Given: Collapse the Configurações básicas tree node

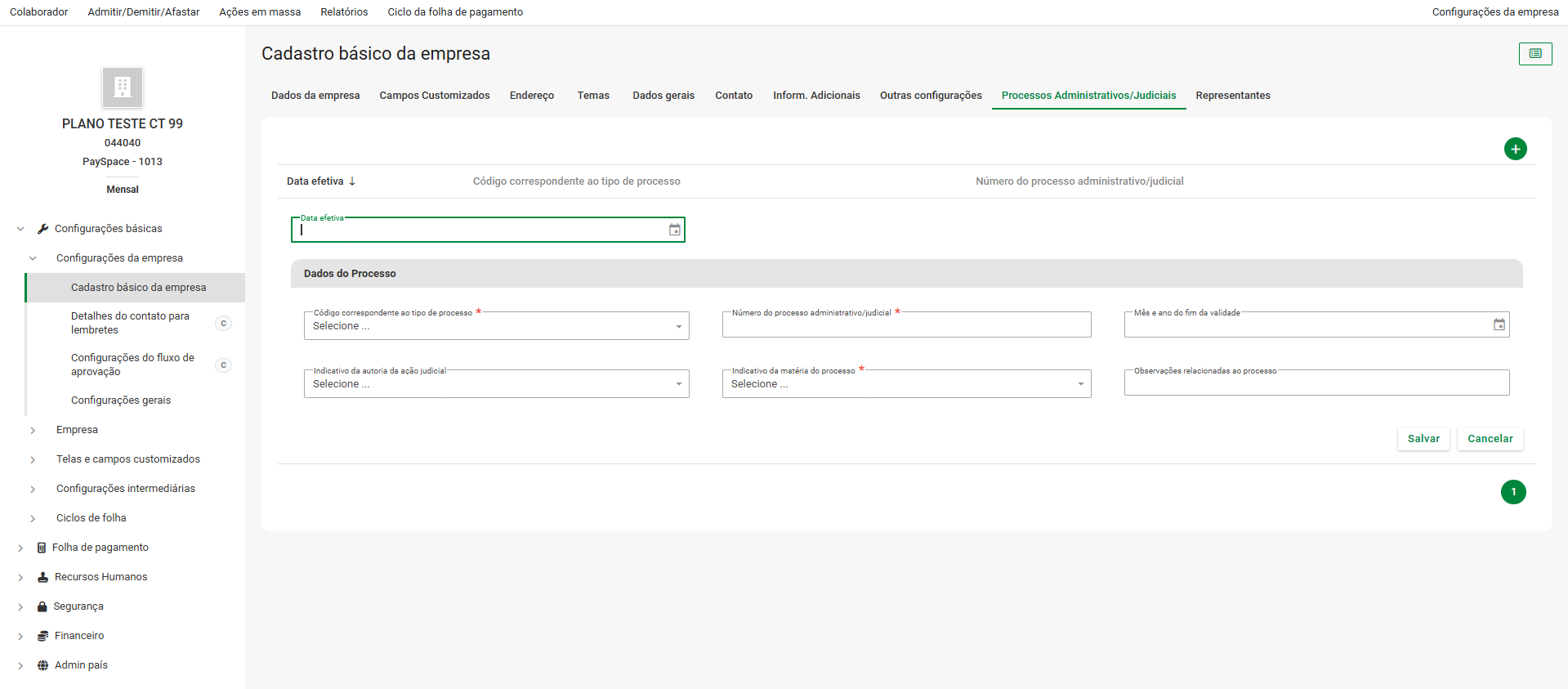Looking at the screenshot, I should (20, 229).
